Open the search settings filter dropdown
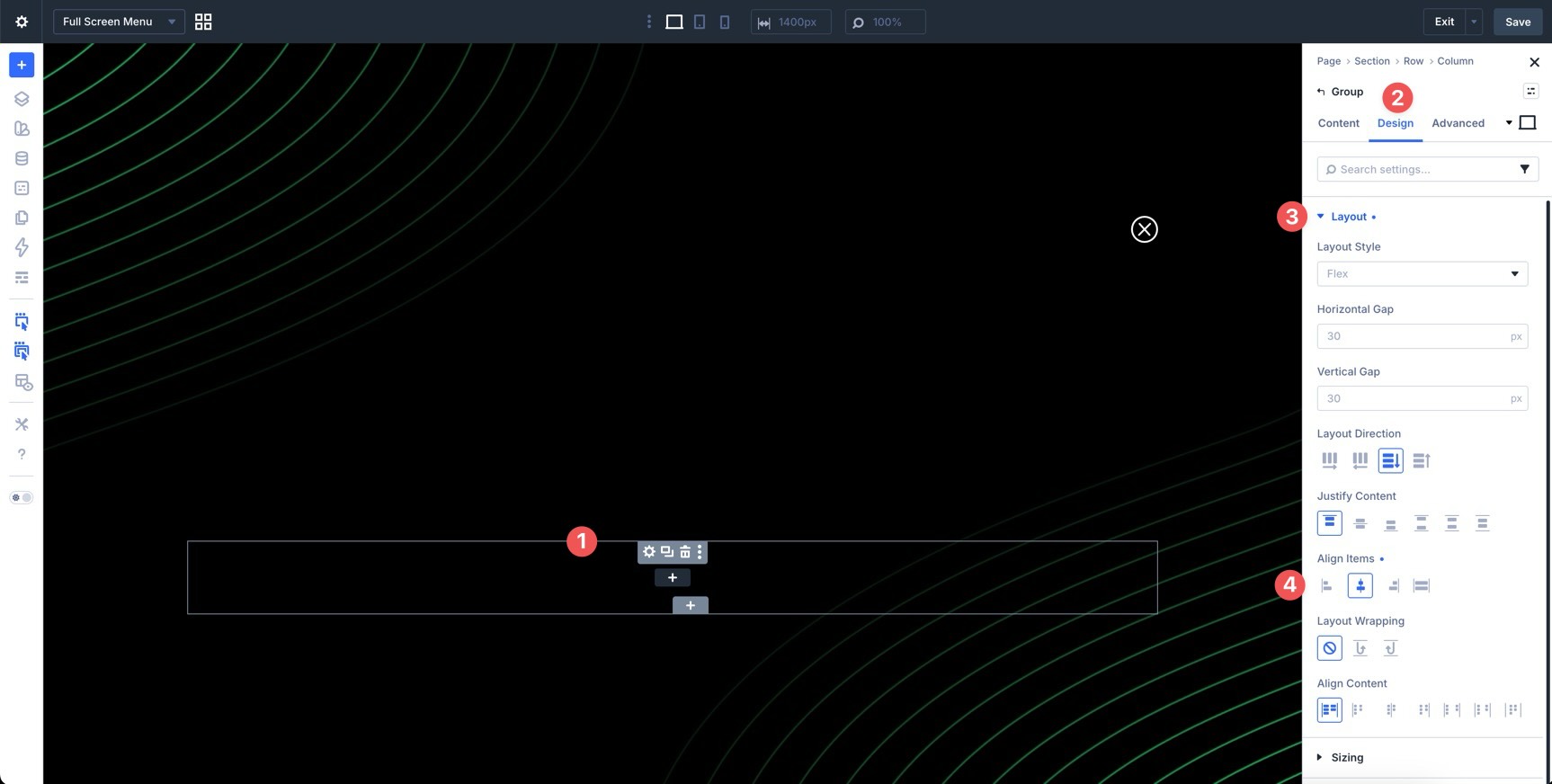The height and width of the screenshot is (784, 1552). click(1524, 169)
